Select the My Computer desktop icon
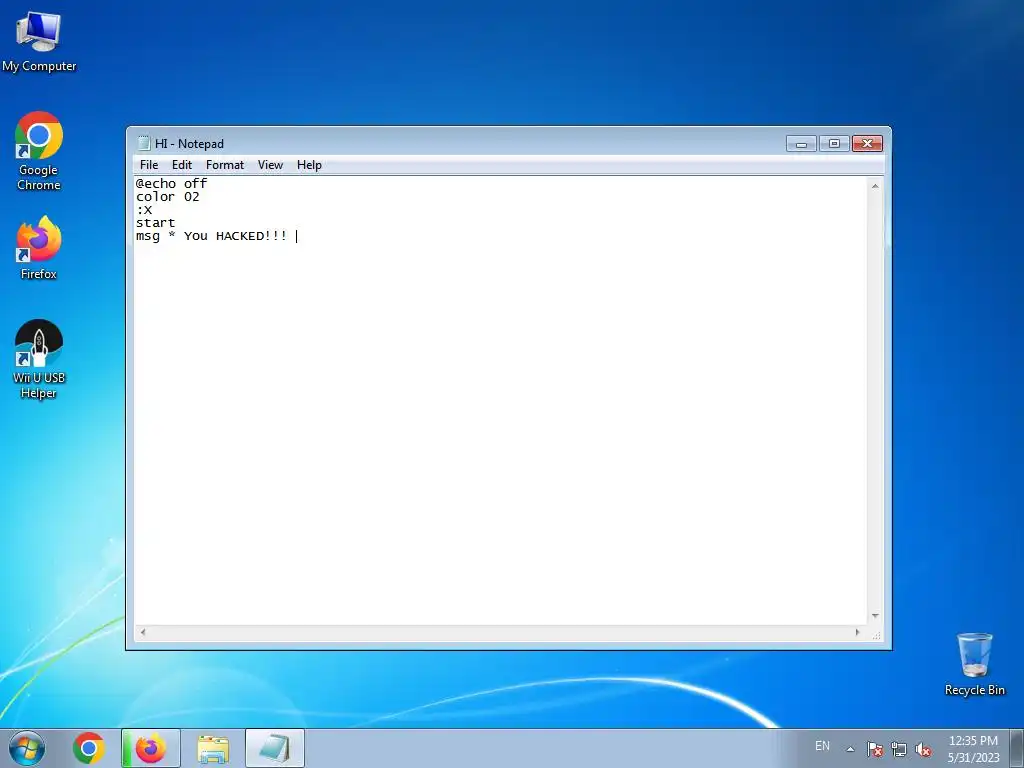The width and height of the screenshot is (1024, 768). (39, 41)
